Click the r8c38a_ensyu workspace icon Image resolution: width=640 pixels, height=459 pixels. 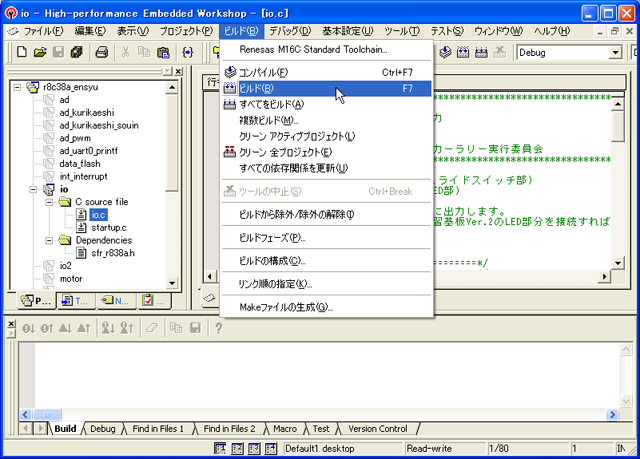click(33, 87)
